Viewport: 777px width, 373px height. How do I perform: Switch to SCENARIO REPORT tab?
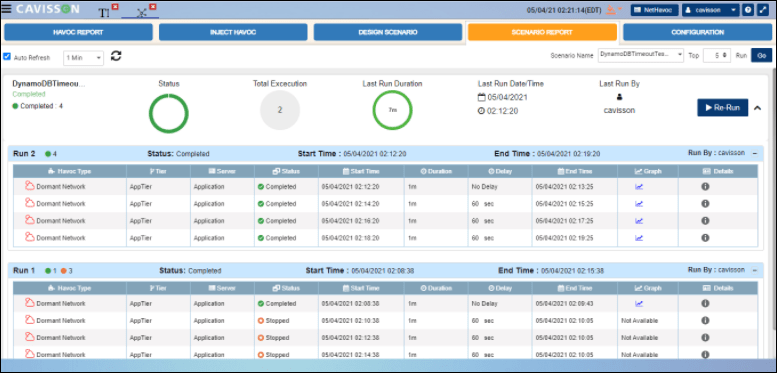(x=542, y=32)
